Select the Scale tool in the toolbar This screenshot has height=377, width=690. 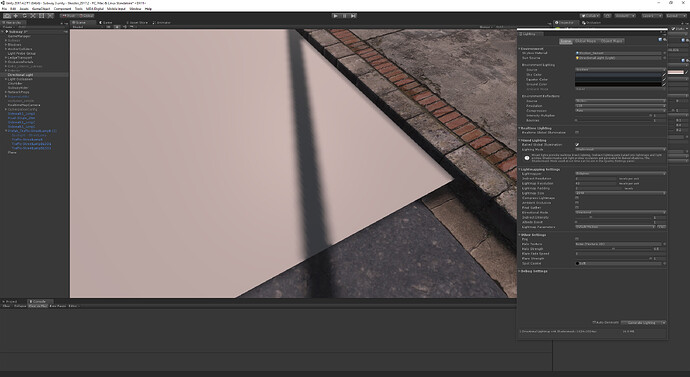click(33, 16)
